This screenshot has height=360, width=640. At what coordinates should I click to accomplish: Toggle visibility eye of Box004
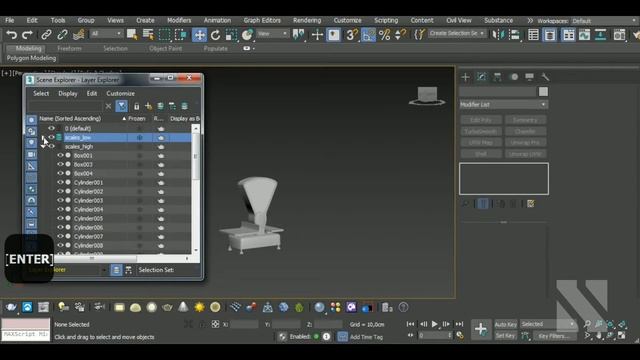[60, 173]
